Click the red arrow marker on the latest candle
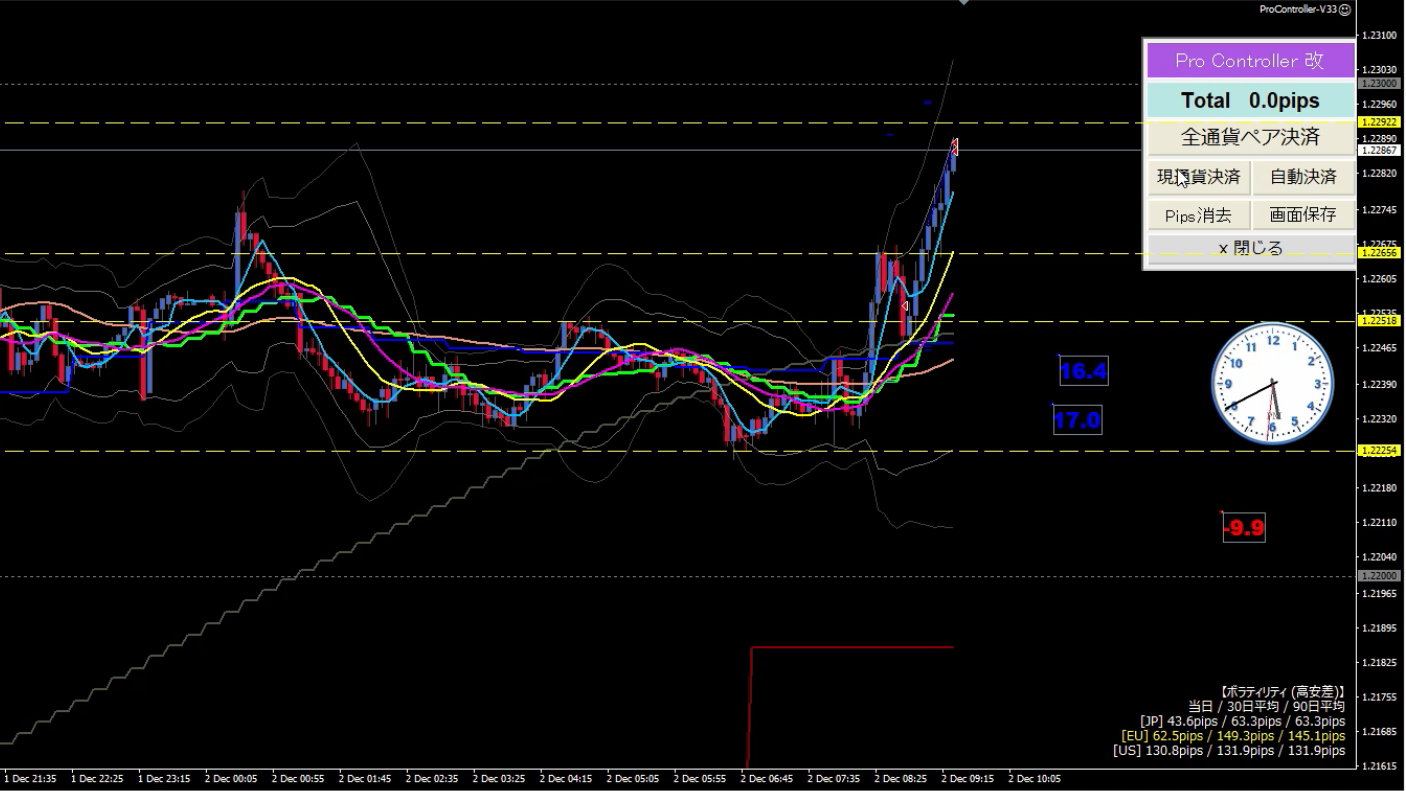This screenshot has width=1406, height=791. coord(955,148)
